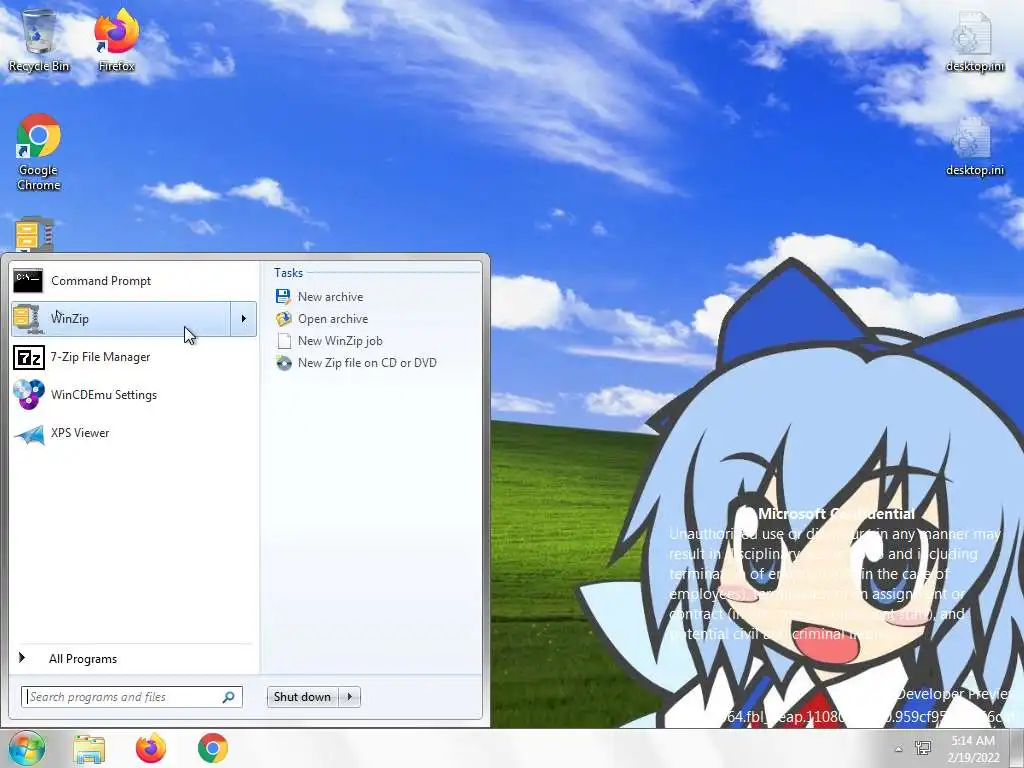
Task: Open WinCDEmu Settings entry
Action: pos(134,394)
